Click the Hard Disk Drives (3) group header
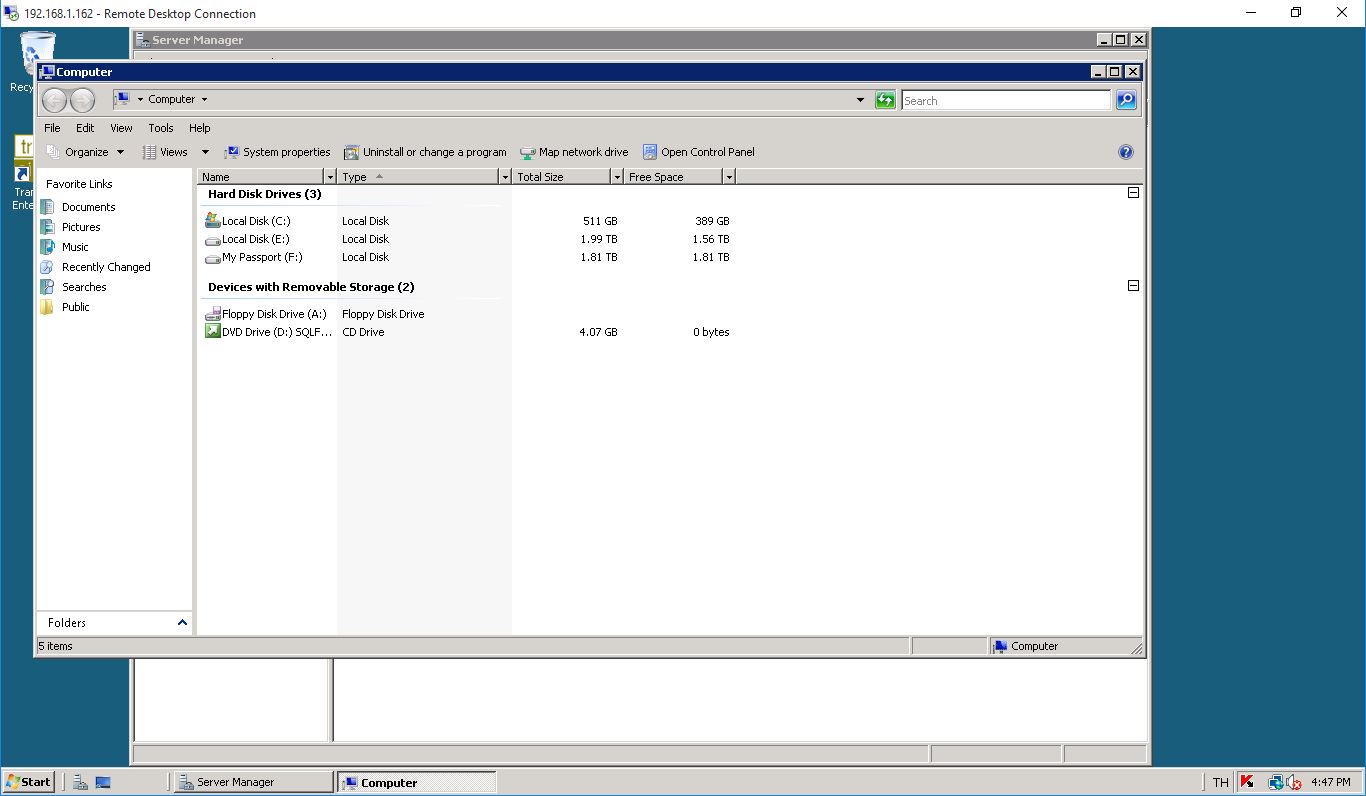 coord(265,194)
